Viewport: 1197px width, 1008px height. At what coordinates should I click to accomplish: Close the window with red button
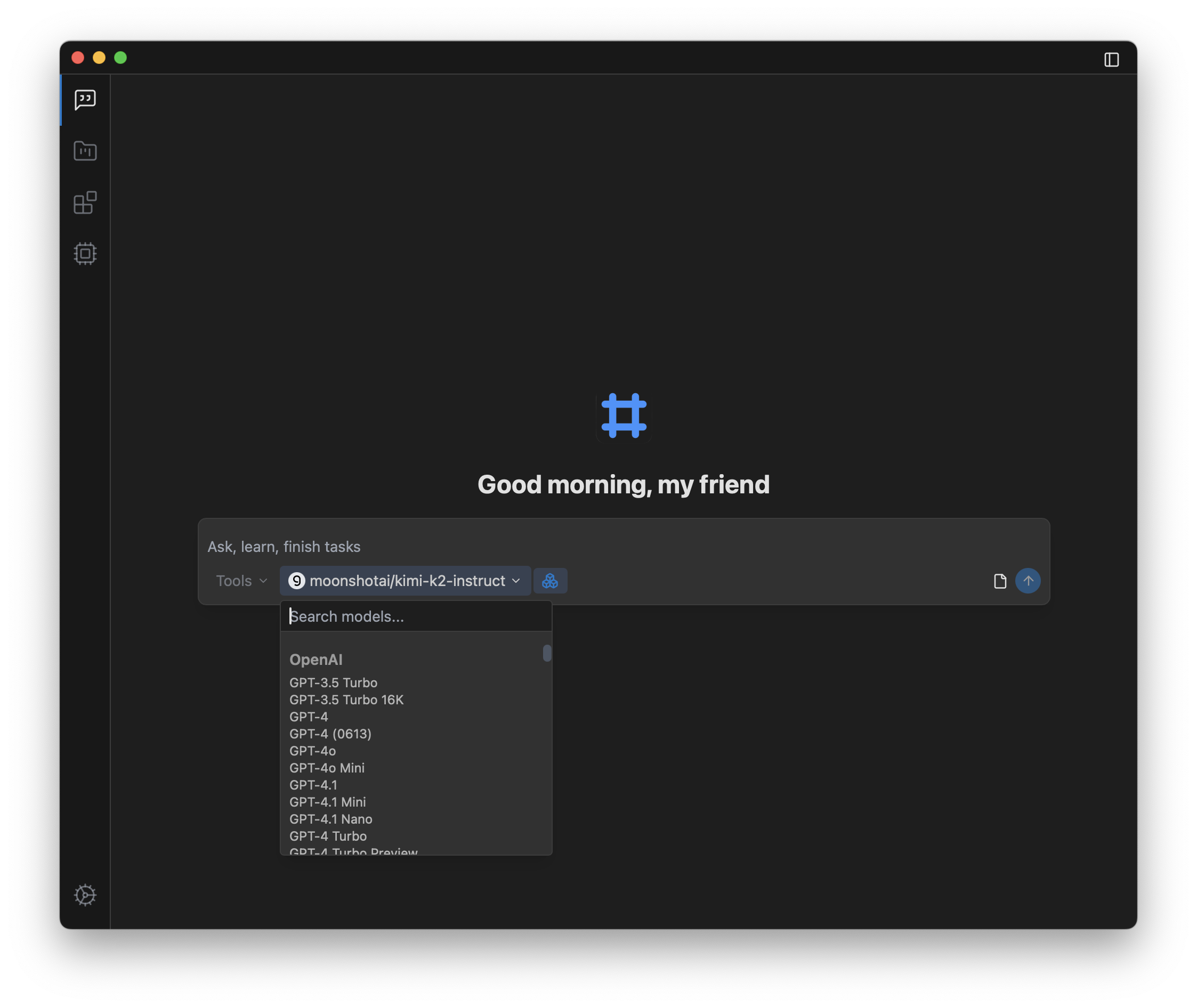(x=78, y=58)
